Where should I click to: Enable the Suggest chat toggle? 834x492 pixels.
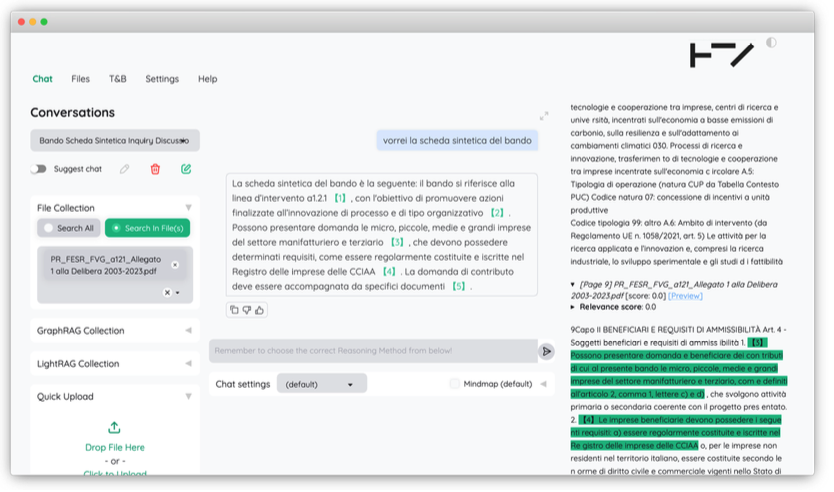(x=38, y=169)
